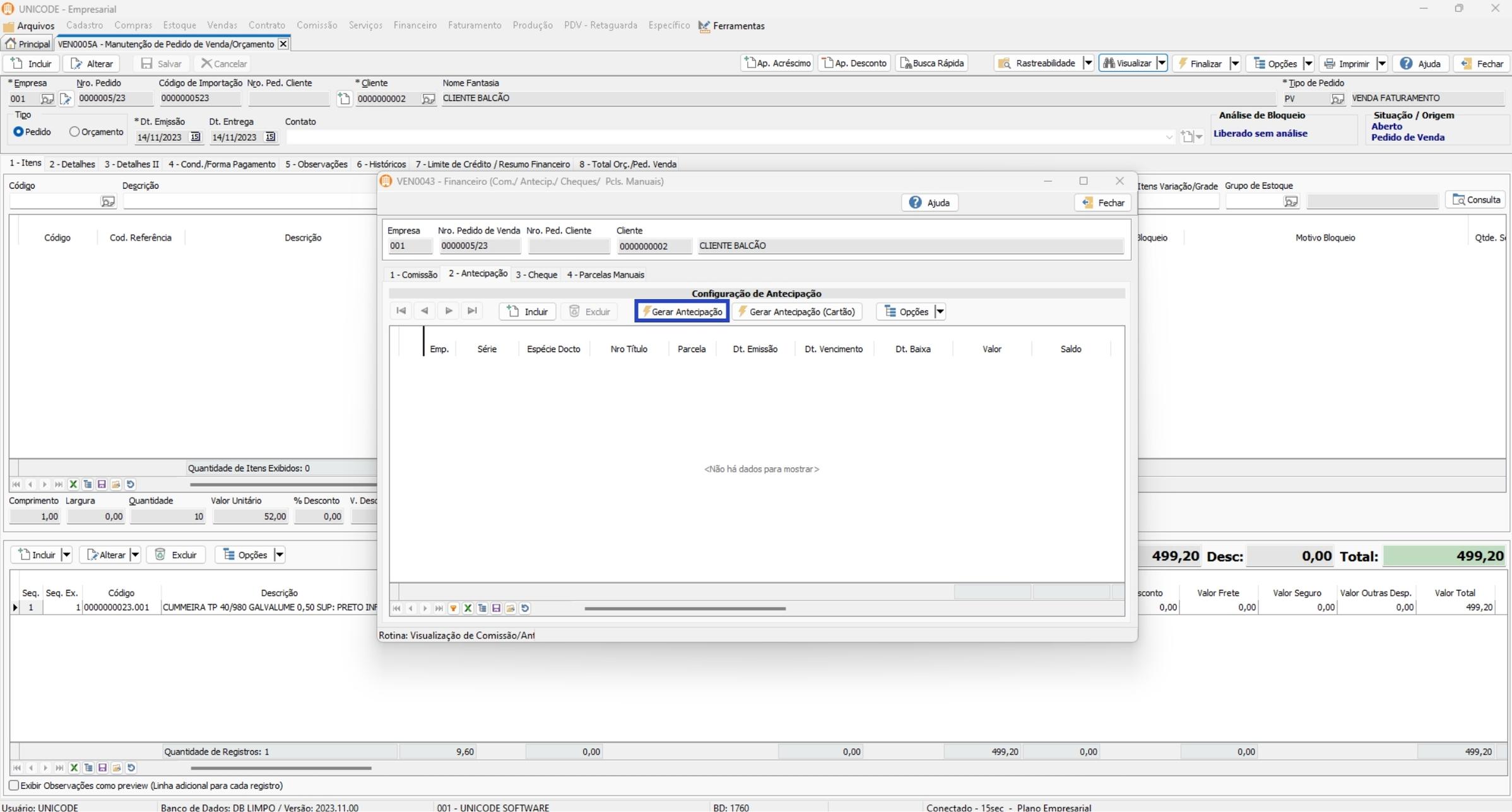
Task: Click the Dt. Entrega calendar icon
Action: point(270,137)
